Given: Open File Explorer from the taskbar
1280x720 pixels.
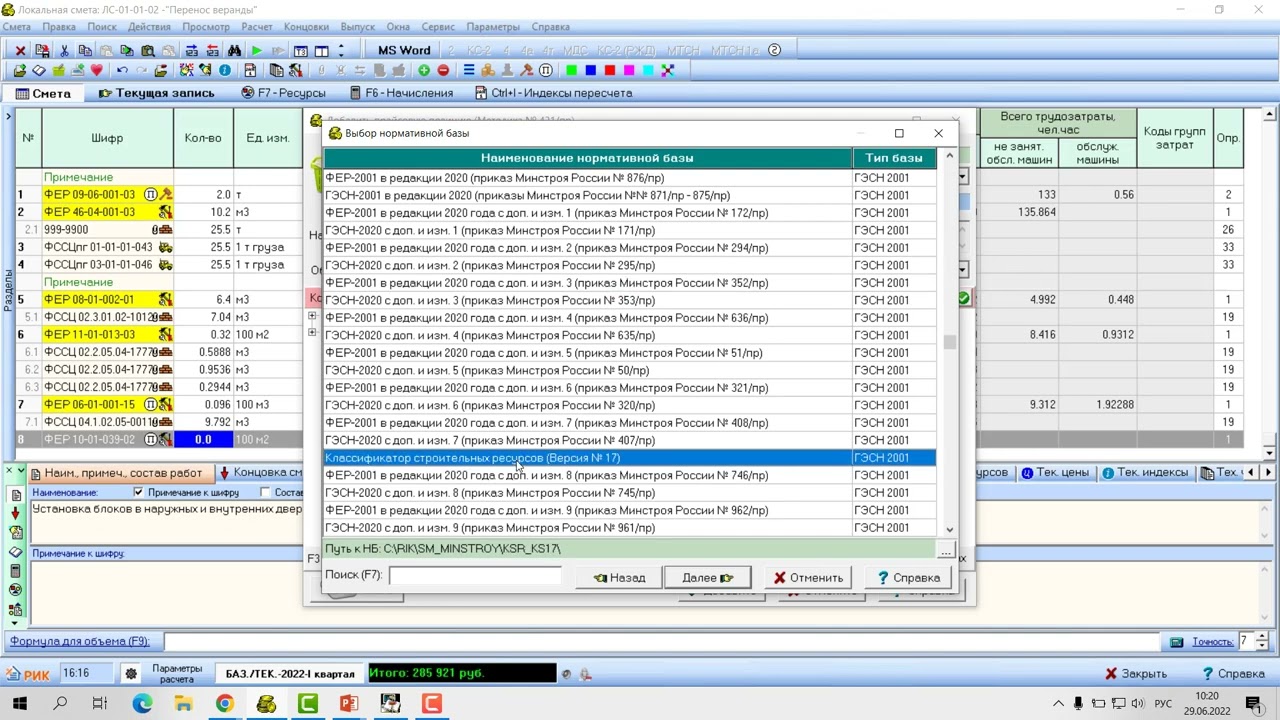Looking at the screenshot, I should [183, 704].
